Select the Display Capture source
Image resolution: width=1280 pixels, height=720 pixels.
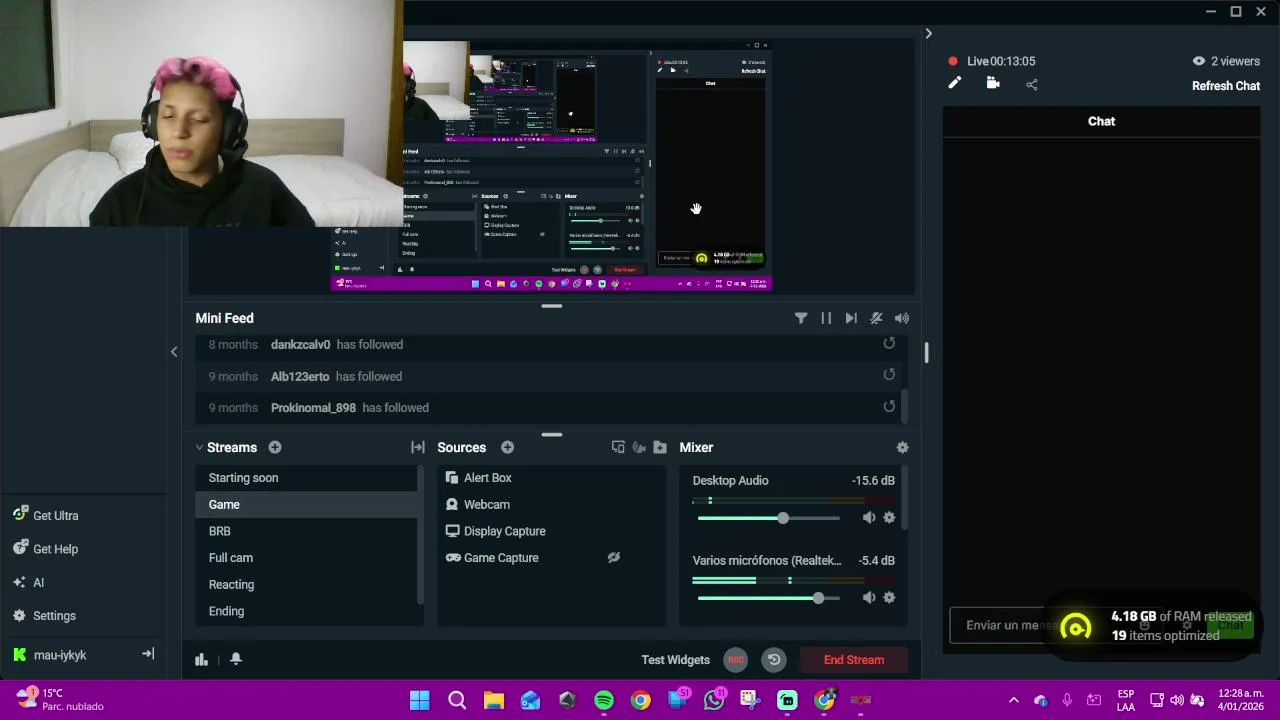(x=551, y=531)
